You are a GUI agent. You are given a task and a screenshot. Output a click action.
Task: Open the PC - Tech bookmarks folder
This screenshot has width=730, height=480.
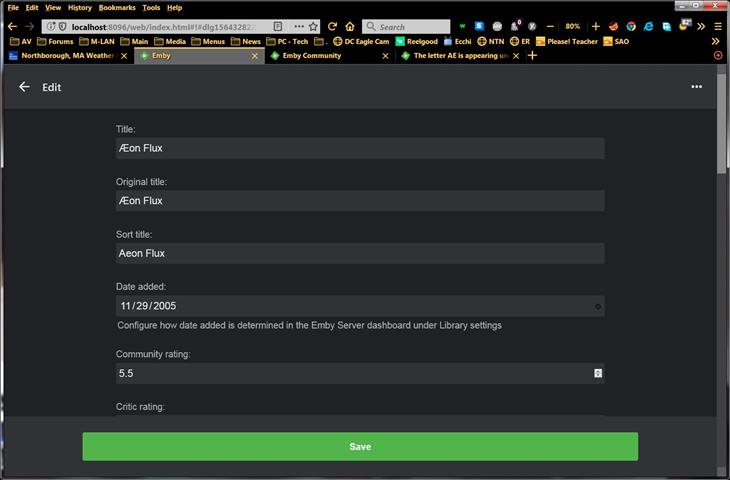[x=287, y=41]
